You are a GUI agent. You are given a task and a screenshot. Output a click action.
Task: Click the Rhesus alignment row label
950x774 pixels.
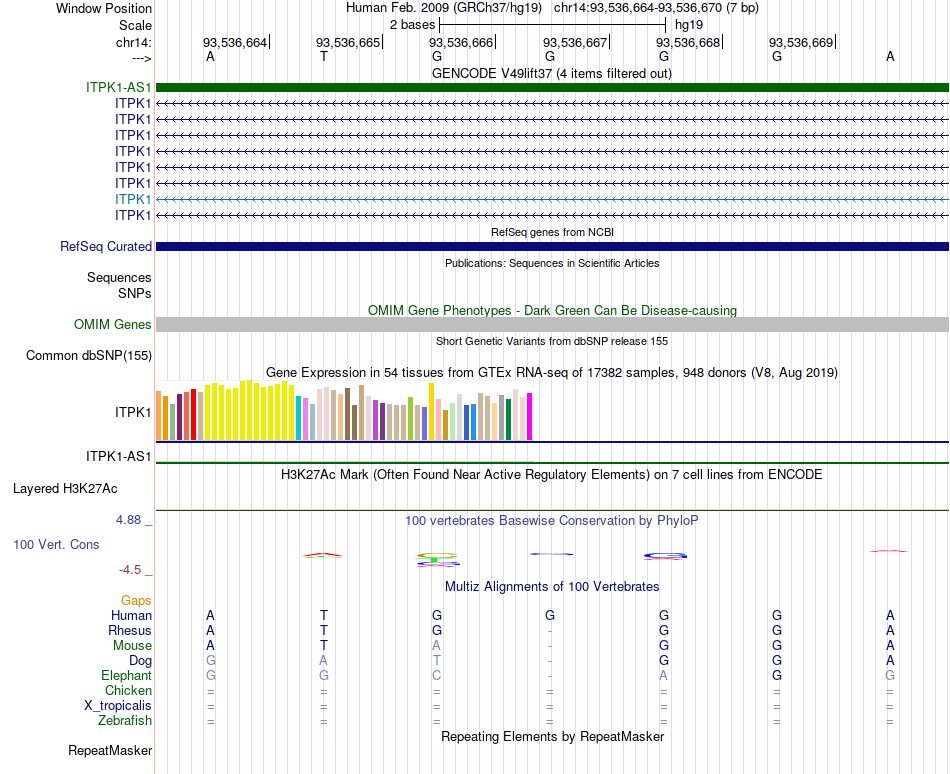pos(130,630)
